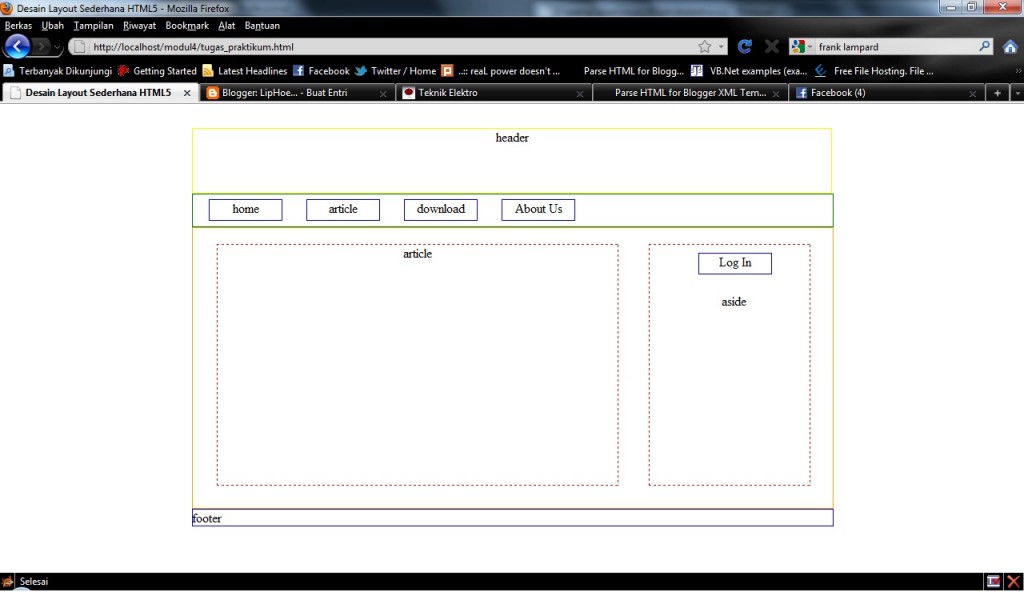Click the About Us navigation button

(537, 209)
